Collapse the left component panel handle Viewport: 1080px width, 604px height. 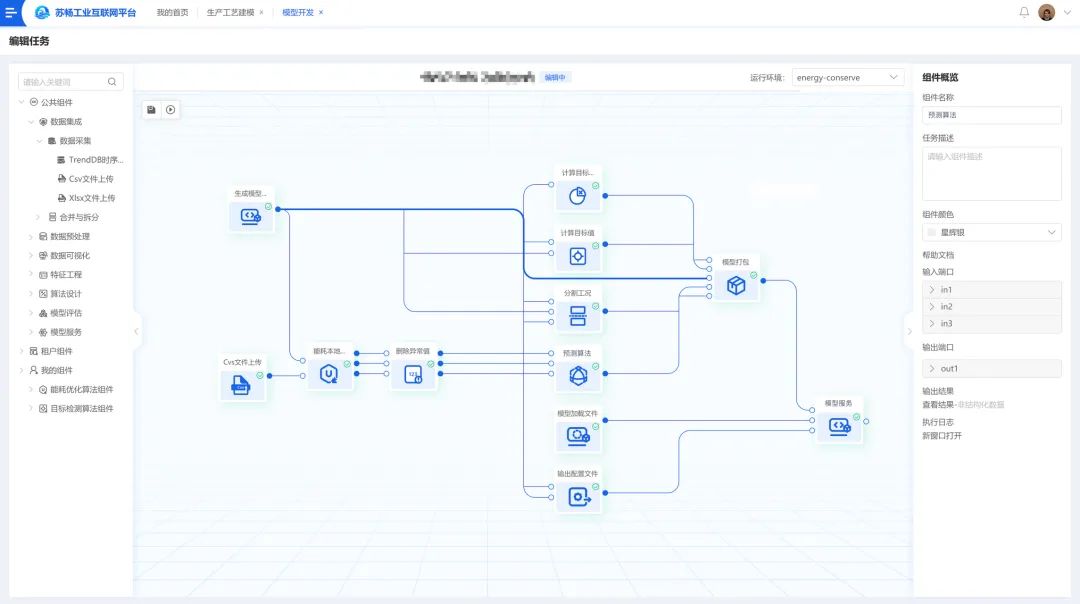click(136, 331)
